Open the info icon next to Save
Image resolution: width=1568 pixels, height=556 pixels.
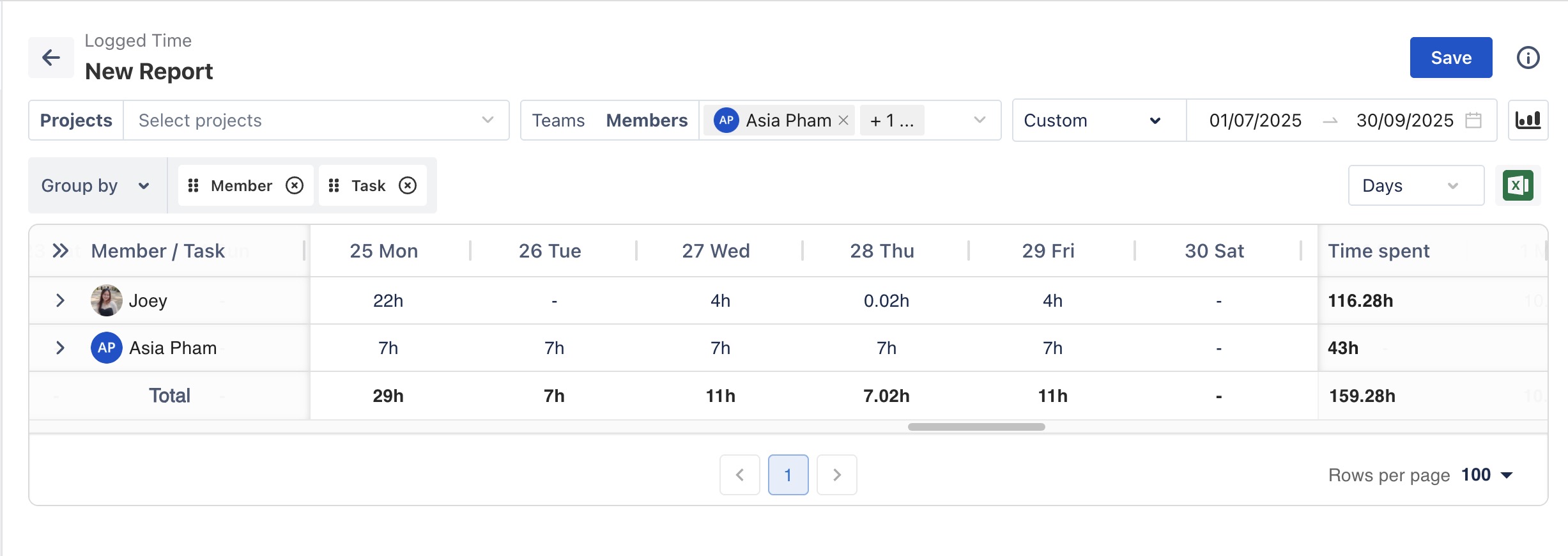(x=1528, y=58)
